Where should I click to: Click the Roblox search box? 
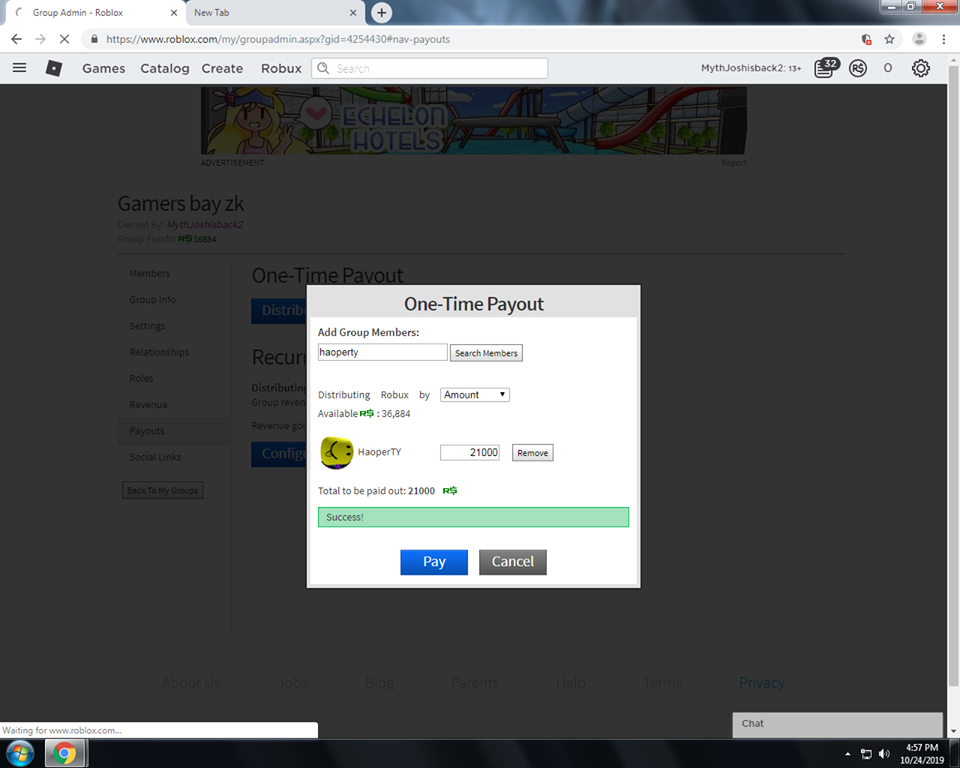(x=430, y=68)
